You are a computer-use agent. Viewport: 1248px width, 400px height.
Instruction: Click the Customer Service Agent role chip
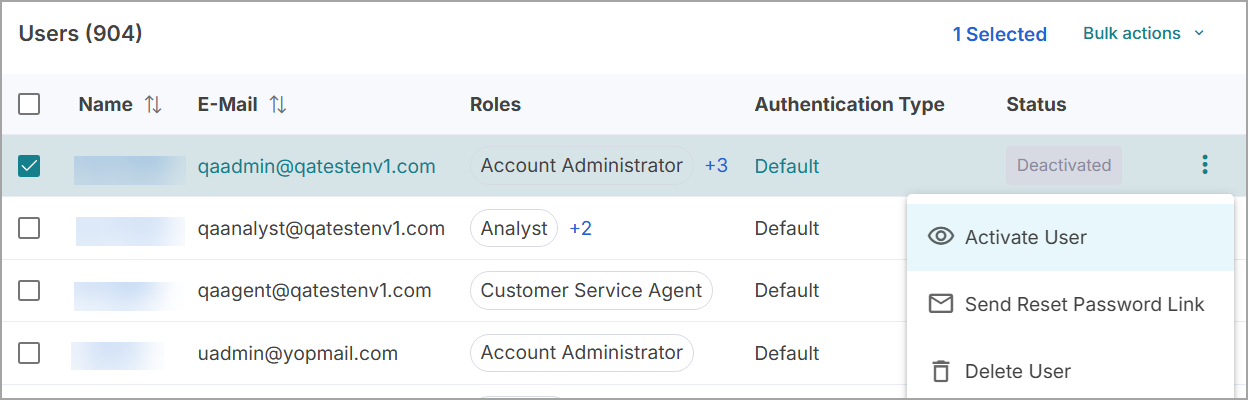coord(591,291)
